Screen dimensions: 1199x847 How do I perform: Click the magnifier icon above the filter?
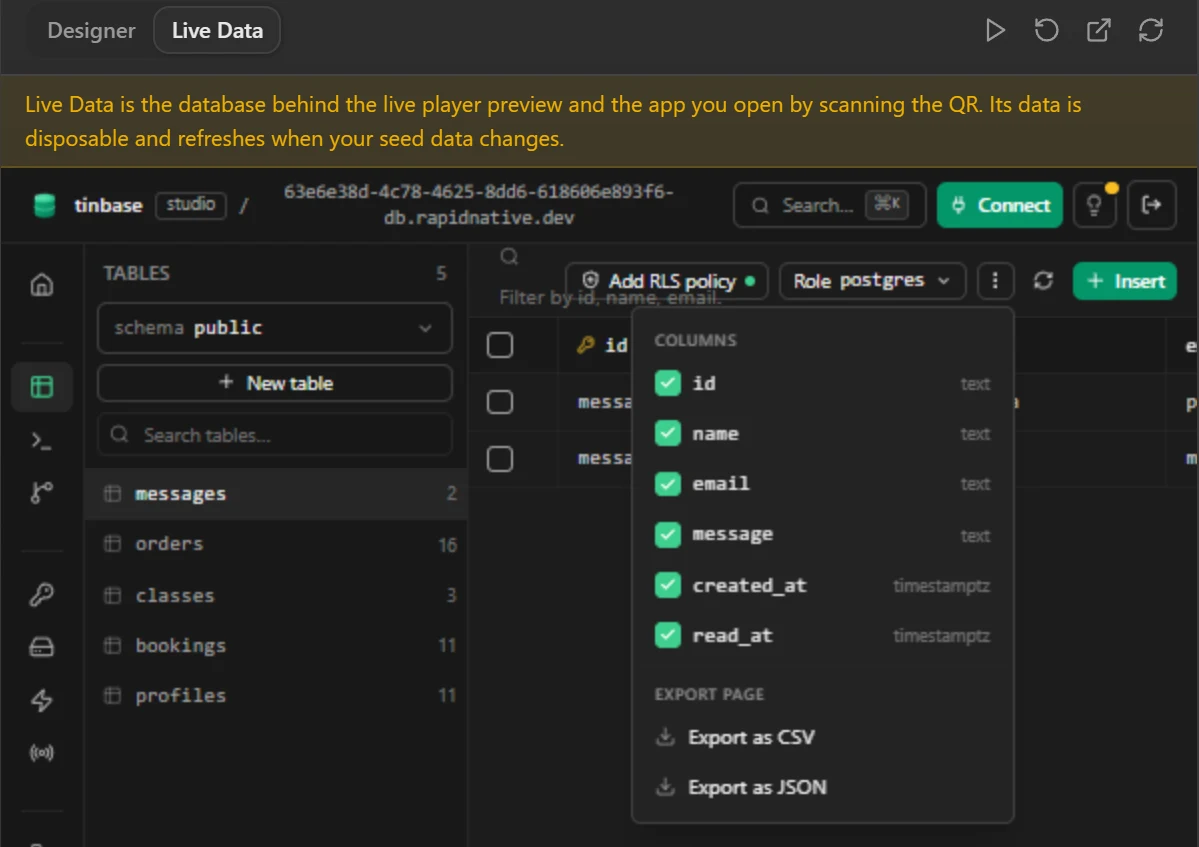point(509,257)
